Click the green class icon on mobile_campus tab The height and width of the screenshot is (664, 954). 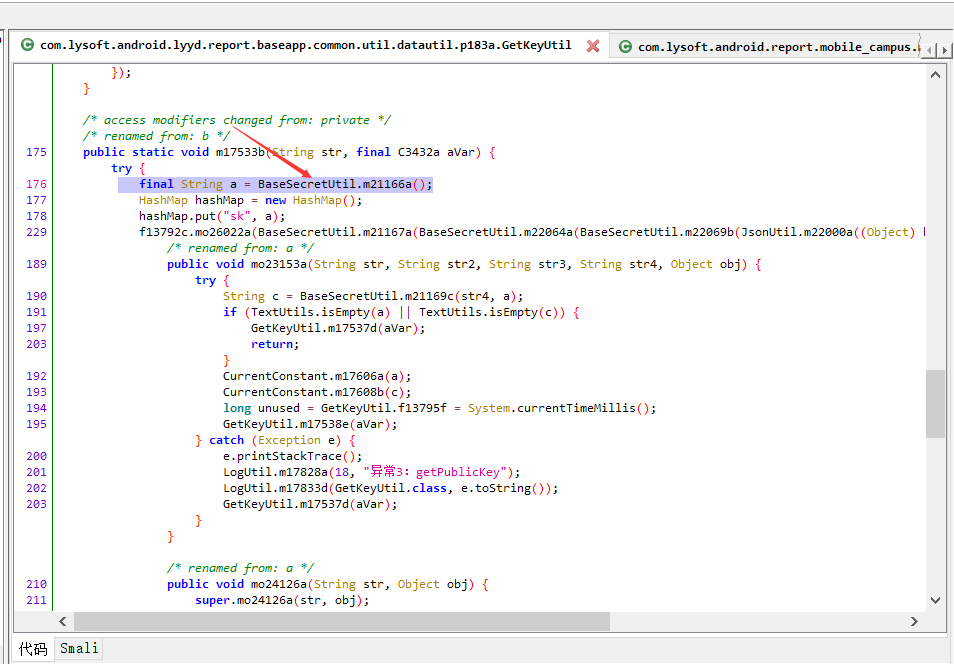625,46
